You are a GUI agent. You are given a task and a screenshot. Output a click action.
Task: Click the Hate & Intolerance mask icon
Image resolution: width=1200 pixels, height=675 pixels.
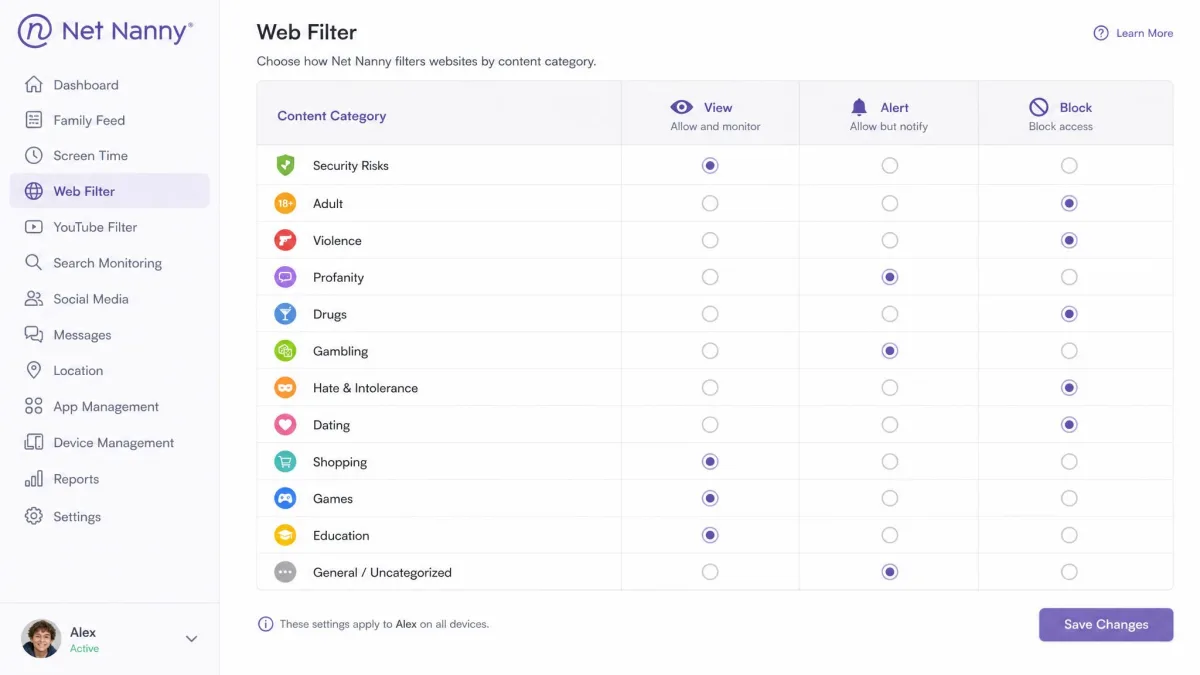pyautogui.click(x=285, y=388)
